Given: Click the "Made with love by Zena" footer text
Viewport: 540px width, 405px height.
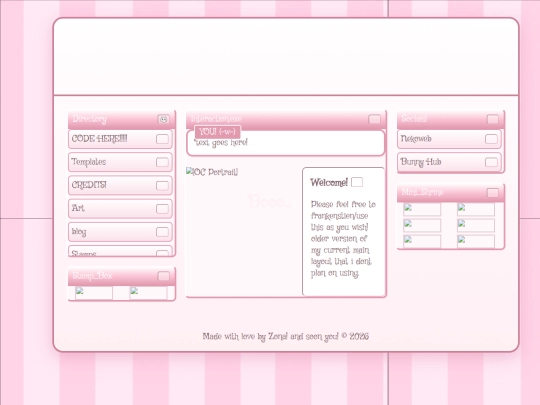Looking at the screenshot, I should [245, 336].
